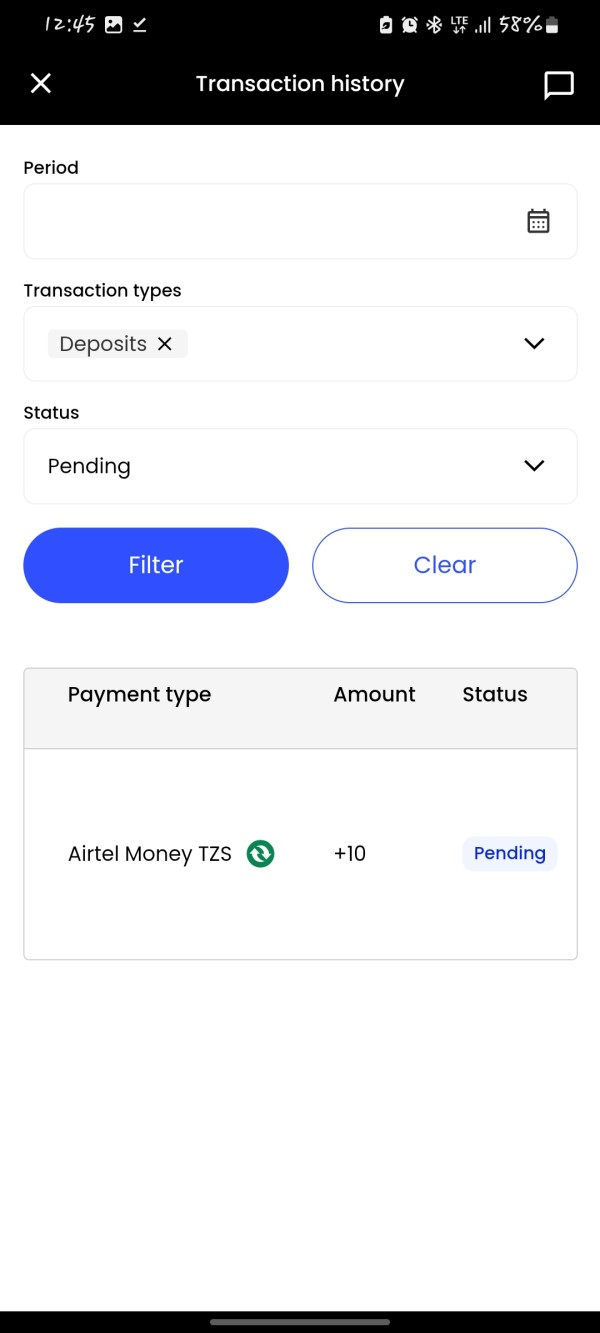
Task: Tap the picture notification icon
Action: click(x=114, y=25)
